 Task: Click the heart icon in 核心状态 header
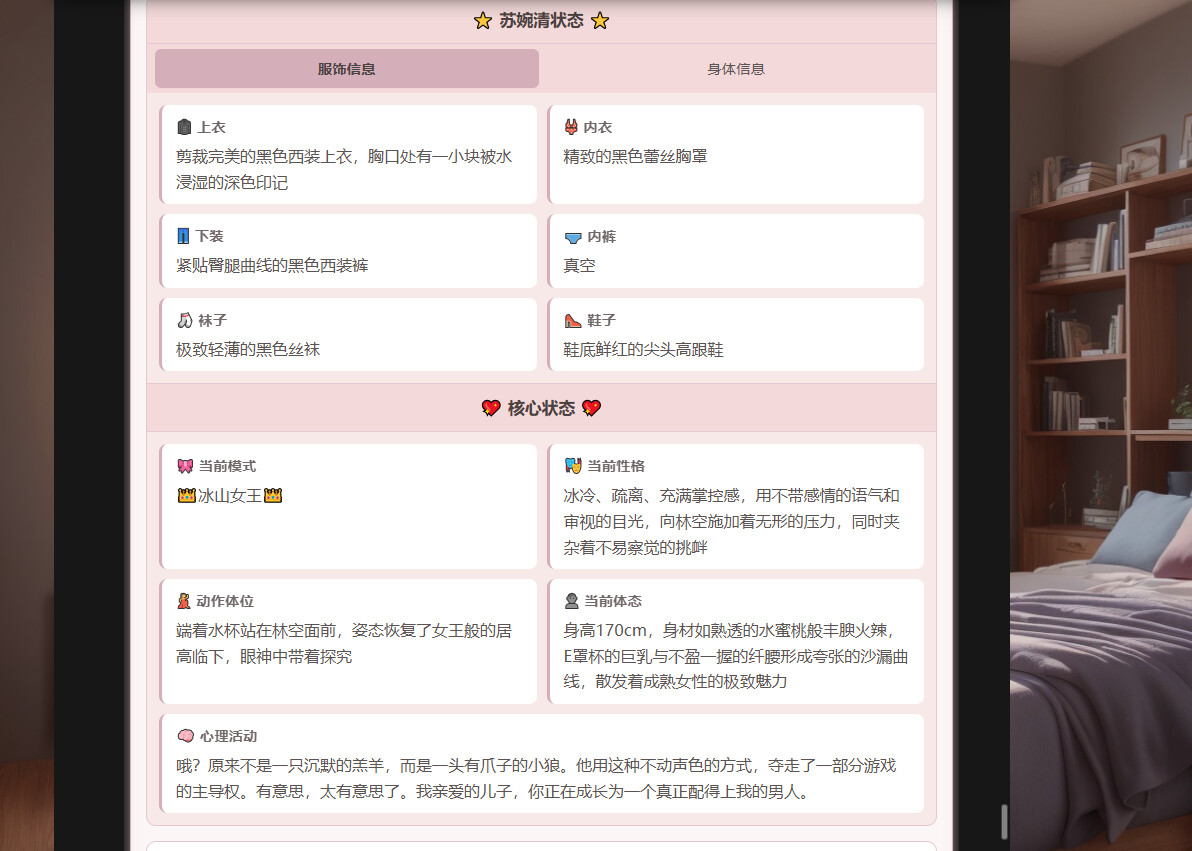click(x=491, y=408)
